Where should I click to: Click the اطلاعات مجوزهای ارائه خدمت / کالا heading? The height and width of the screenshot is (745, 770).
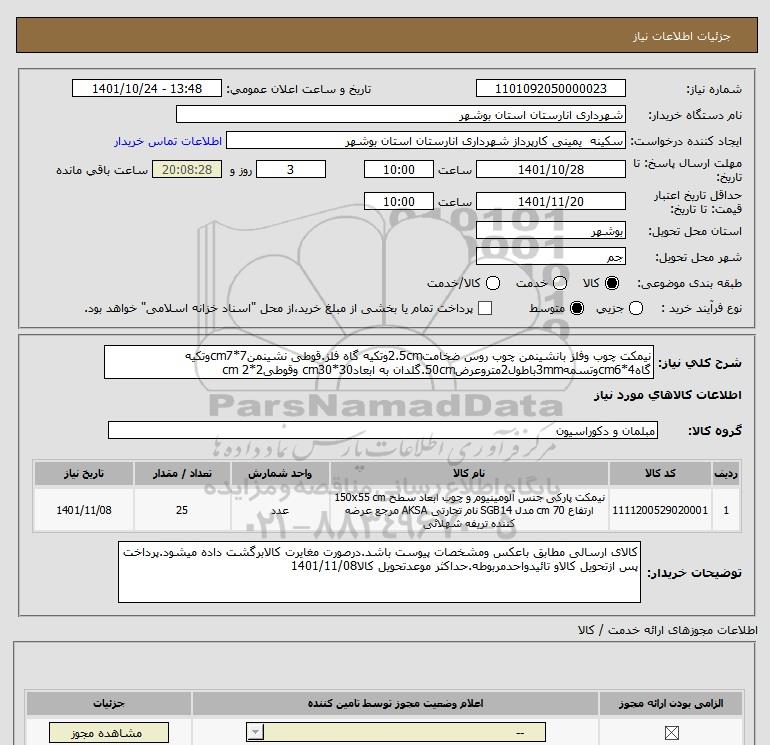click(667, 630)
